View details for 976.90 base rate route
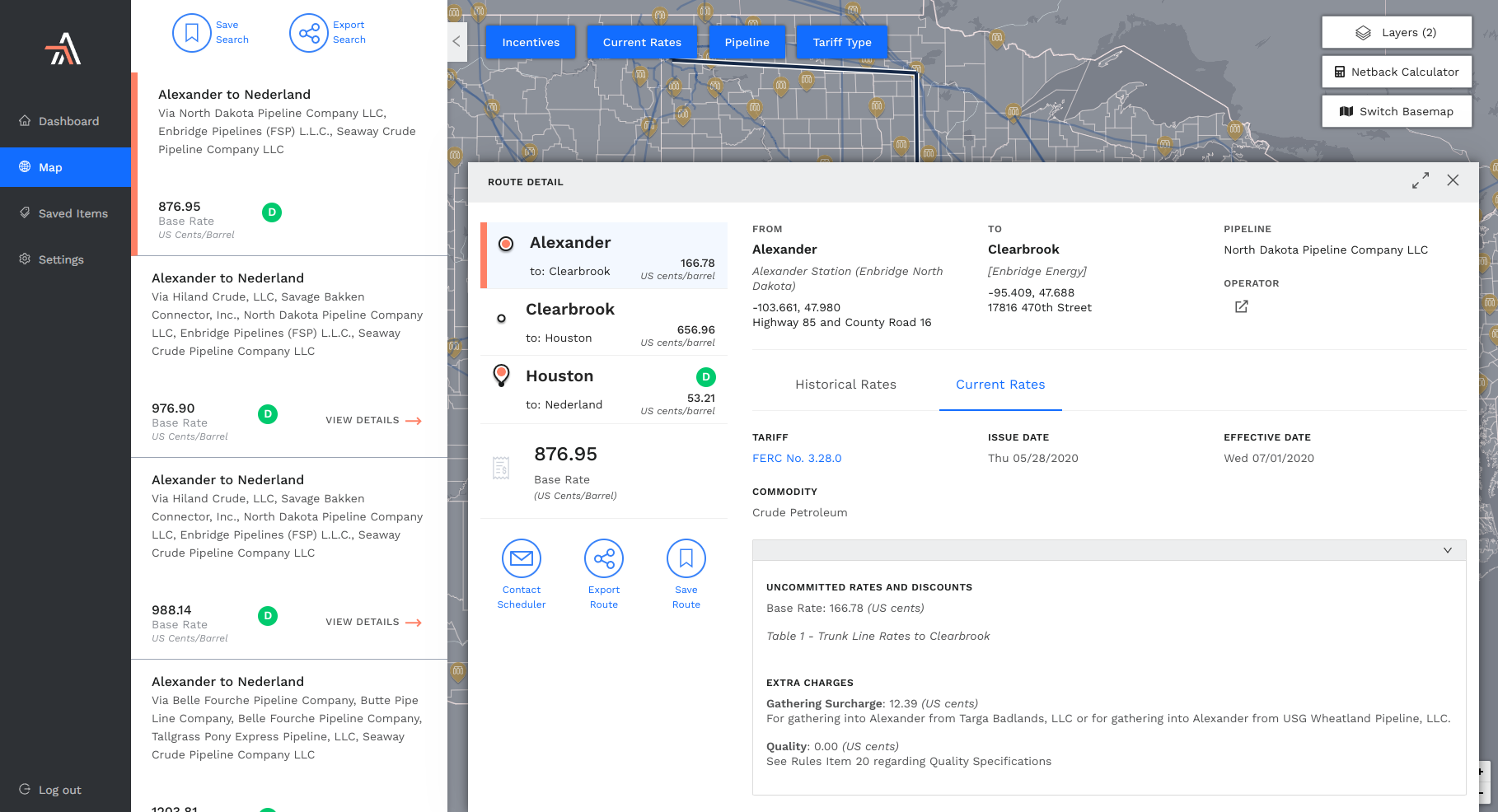The image size is (1498, 812). tap(373, 420)
